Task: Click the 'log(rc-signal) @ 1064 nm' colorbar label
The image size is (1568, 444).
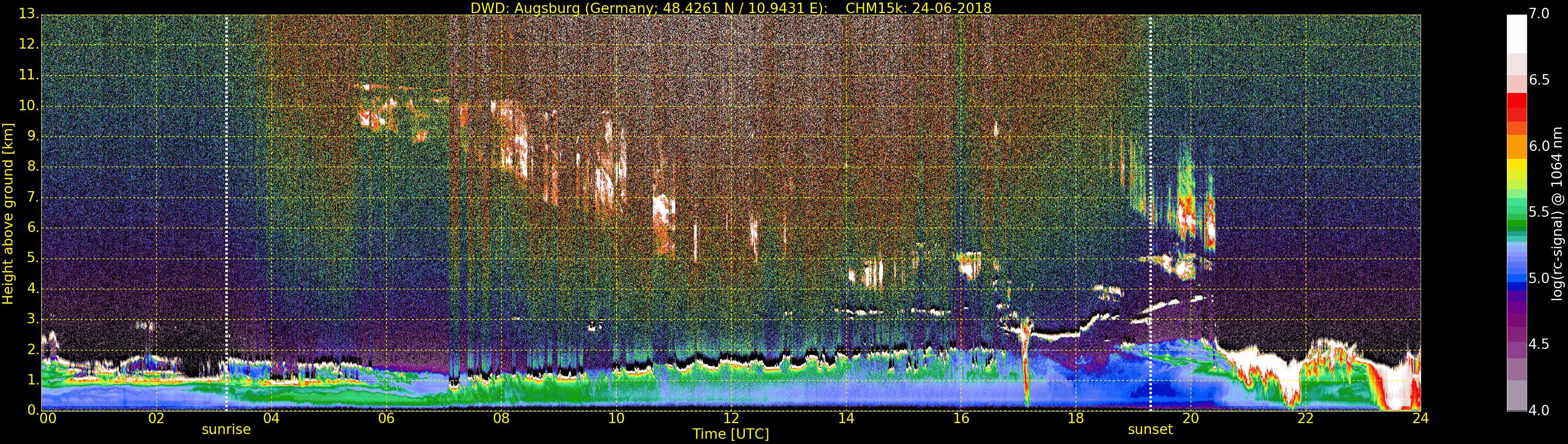Action: [1557, 214]
